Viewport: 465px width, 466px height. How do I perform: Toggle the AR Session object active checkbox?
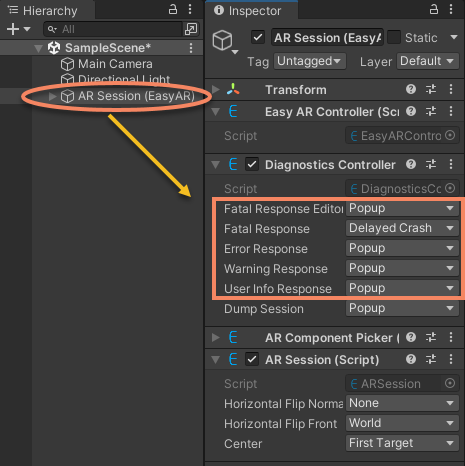(x=258, y=37)
